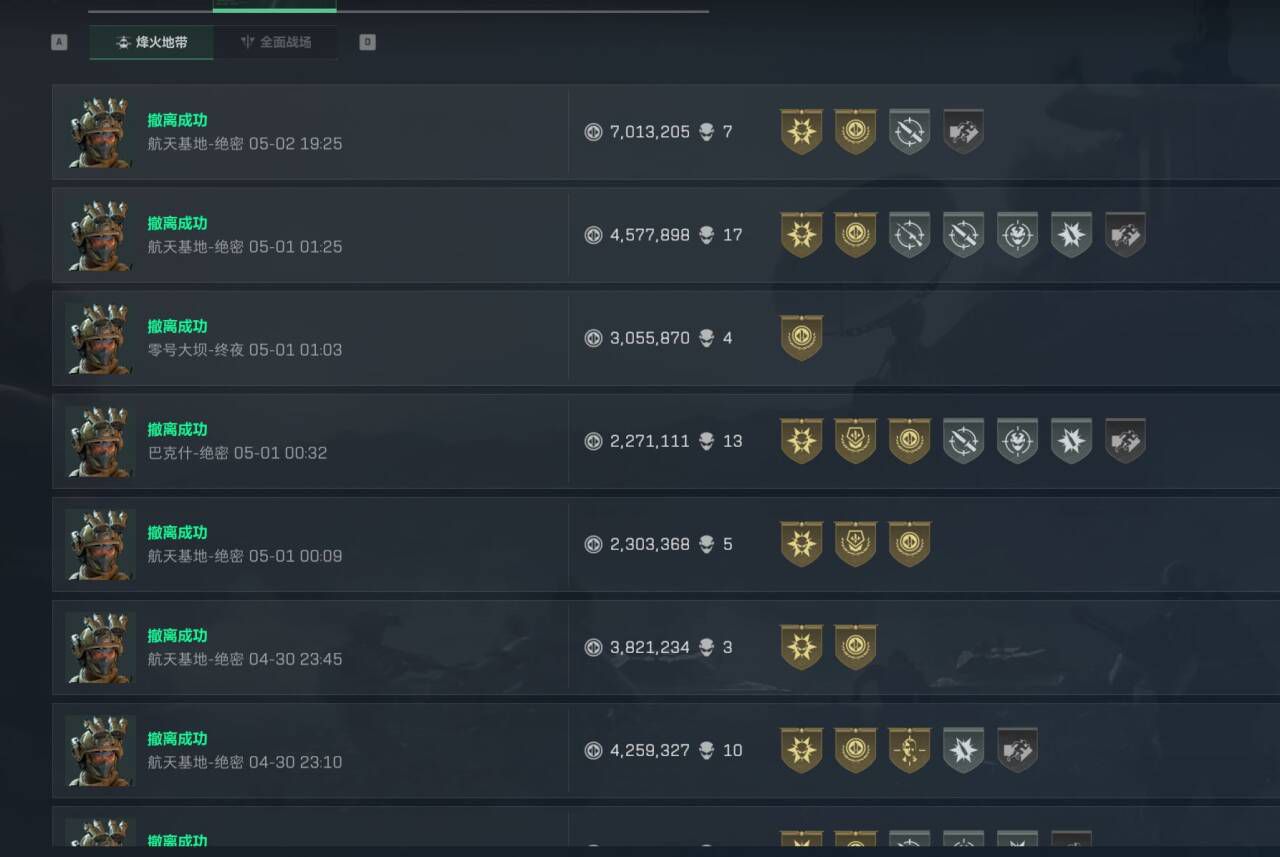
Task: Switch to the 全面战场 tab
Action: tap(275, 43)
